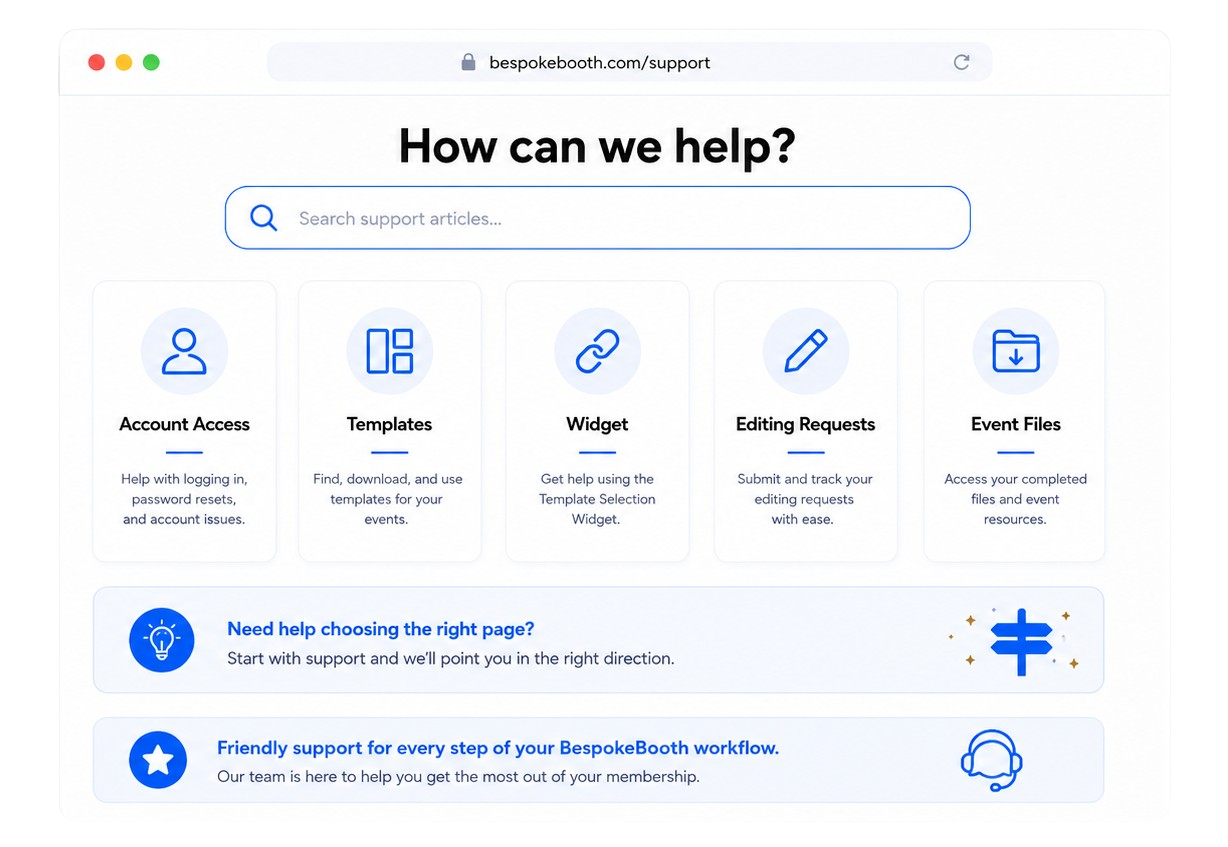Click 'Help with logging in, password resets' text
Viewport: 1228px width, 847px height.
coord(184,499)
